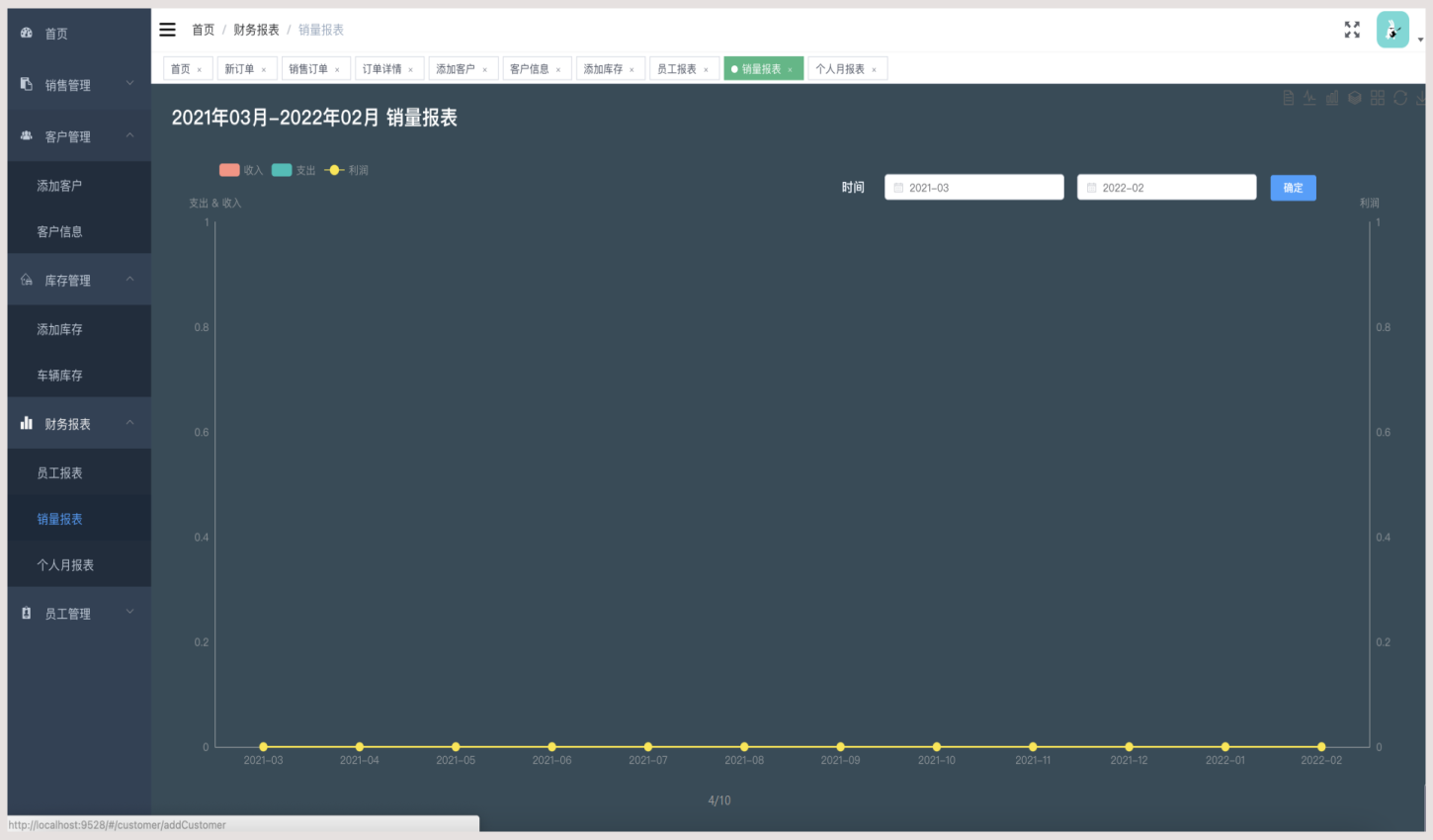The image size is (1433, 840).
Task: Open 车辆库存 in sidebar
Action: [79, 376]
